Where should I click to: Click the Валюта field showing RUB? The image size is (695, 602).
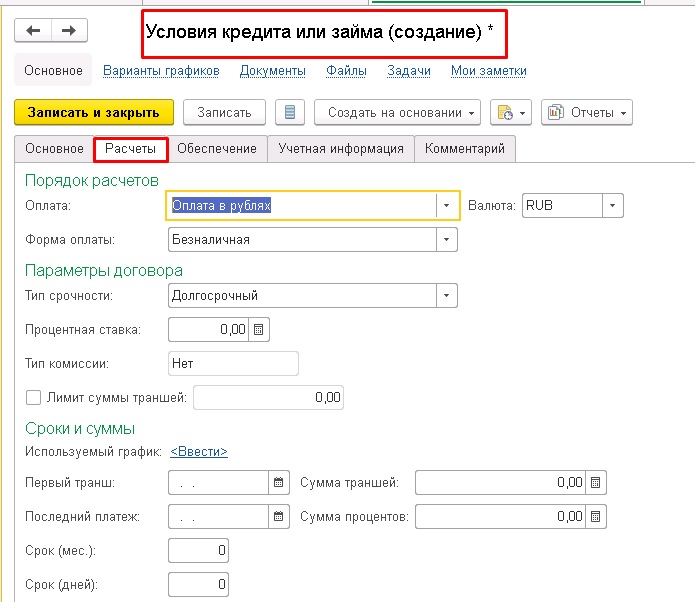click(562, 205)
